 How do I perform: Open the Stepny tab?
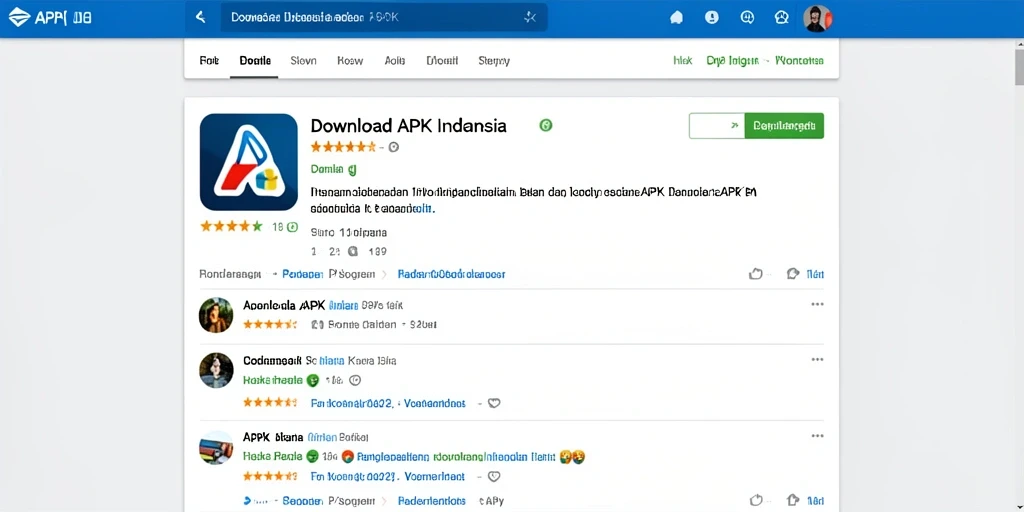[494, 61]
